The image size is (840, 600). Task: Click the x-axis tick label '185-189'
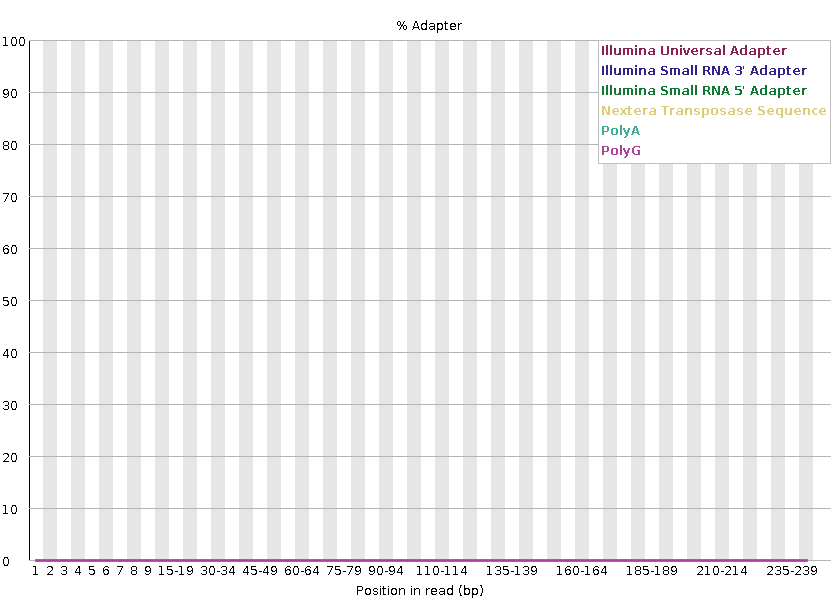(651, 571)
